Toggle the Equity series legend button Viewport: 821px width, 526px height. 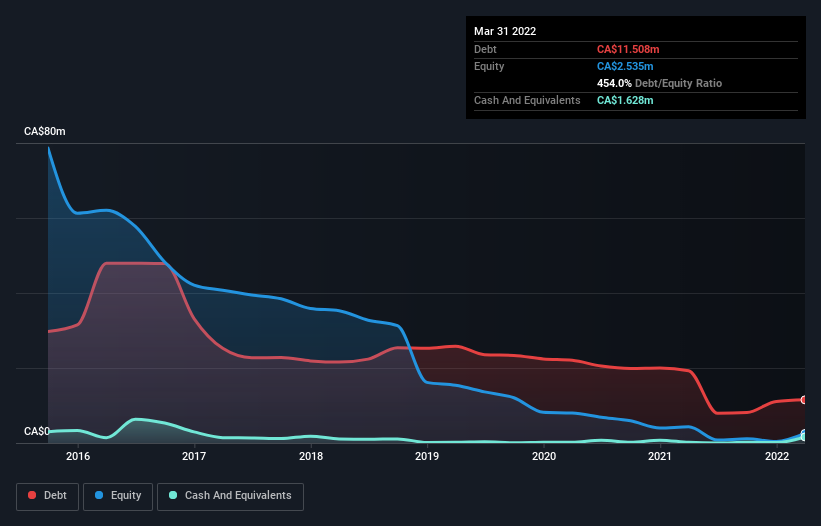click(x=118, y=496)
